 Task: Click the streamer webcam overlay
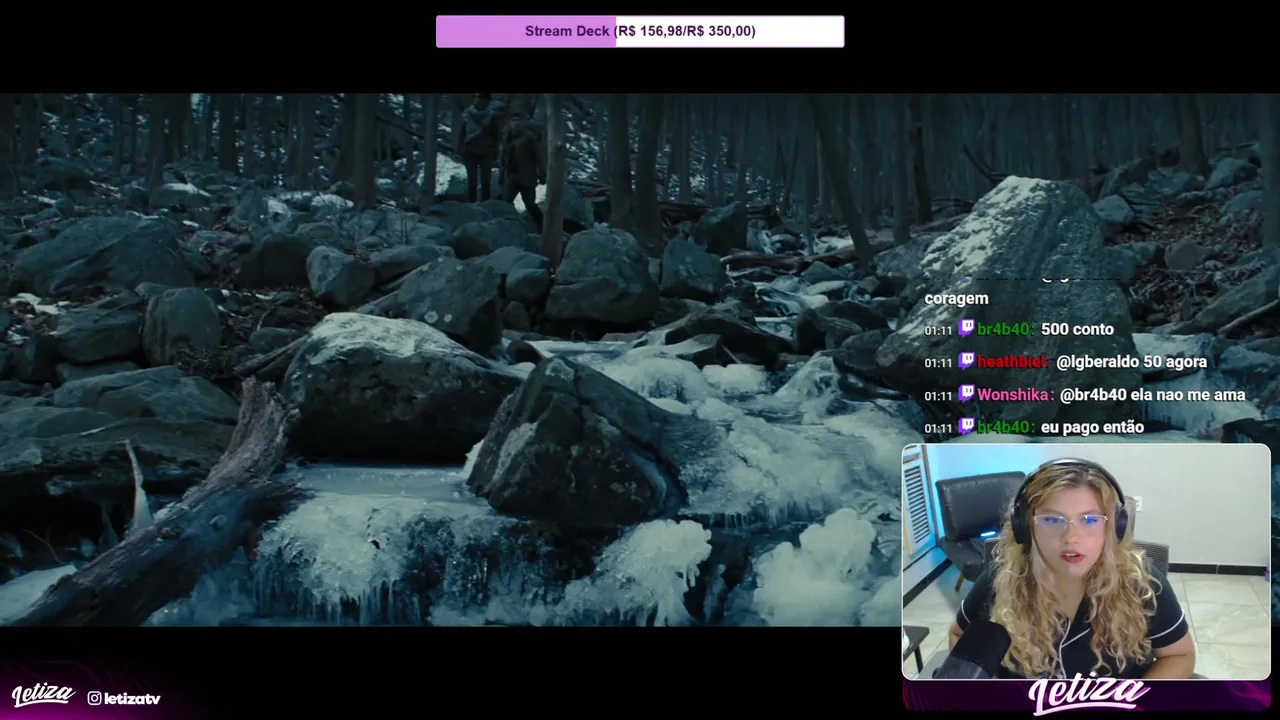1086,562
